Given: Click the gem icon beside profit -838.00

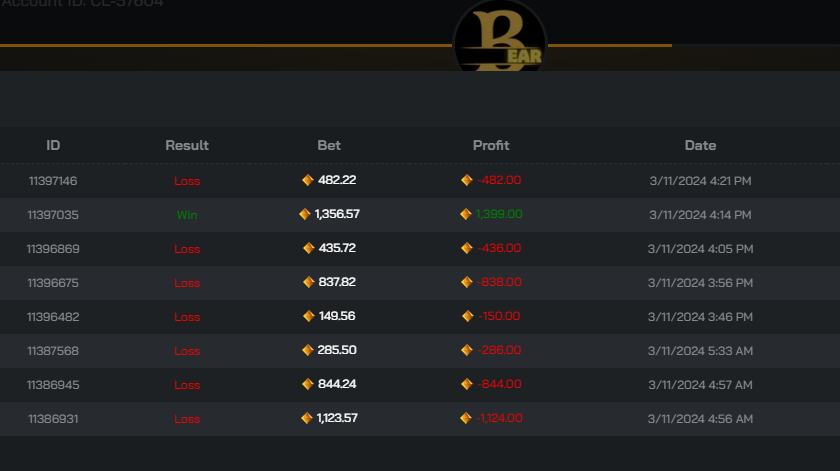Looking at the screenshot, I should (467, 282).
